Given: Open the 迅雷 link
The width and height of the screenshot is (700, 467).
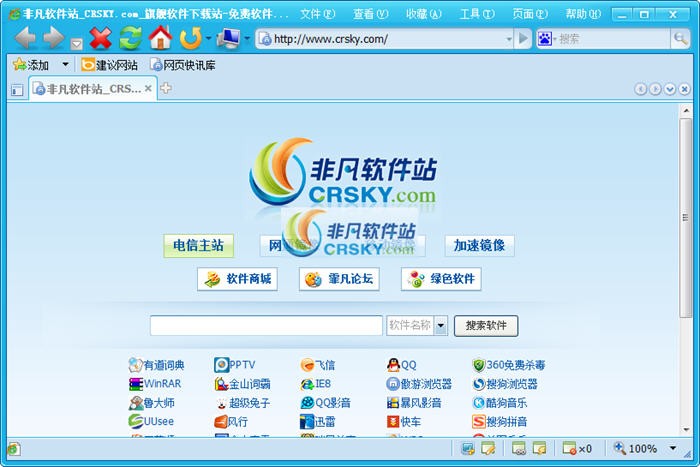Looking at the screenshot, I should point(318,421).
